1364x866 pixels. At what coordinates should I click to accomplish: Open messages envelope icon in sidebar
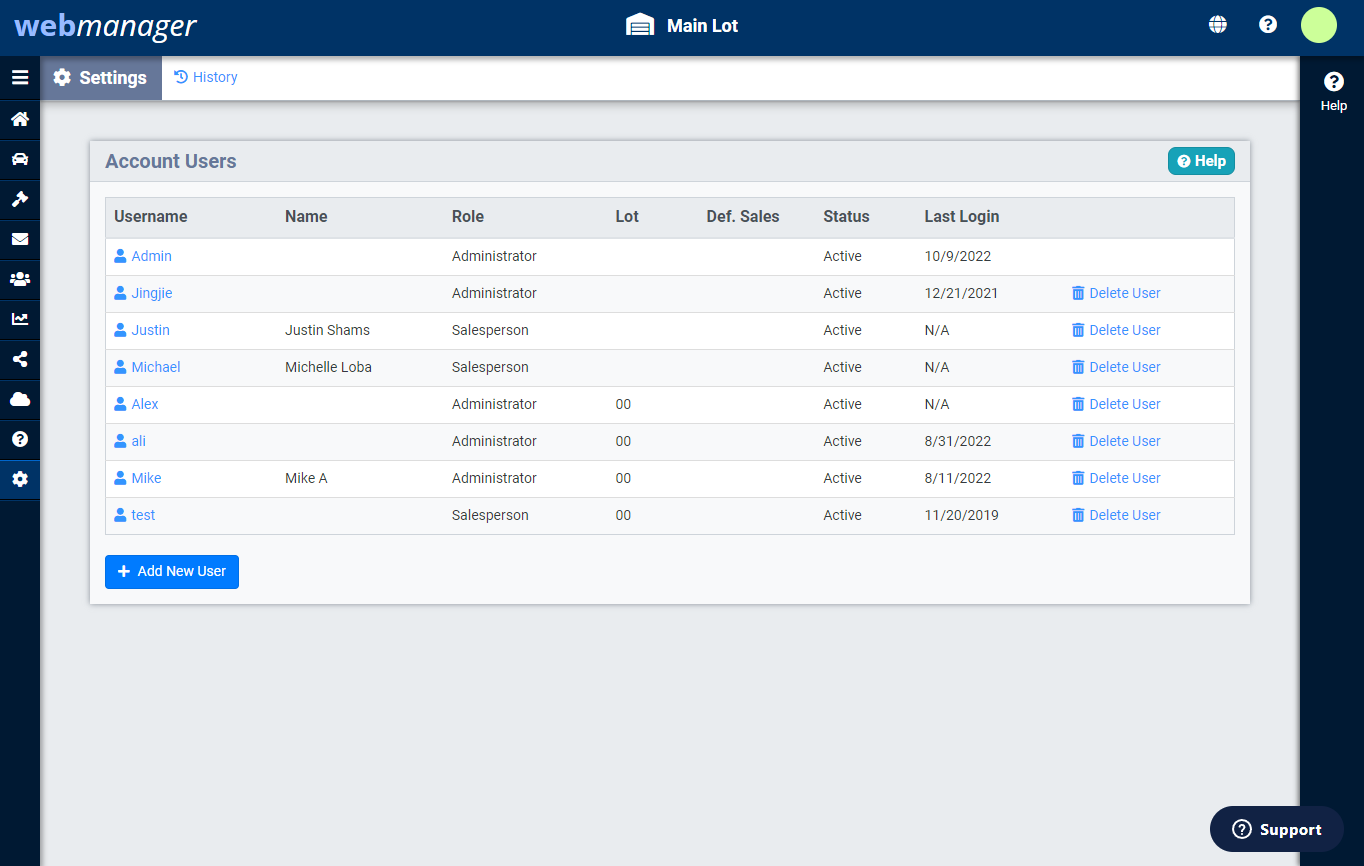pyautogui.click(x=20, y=240)
